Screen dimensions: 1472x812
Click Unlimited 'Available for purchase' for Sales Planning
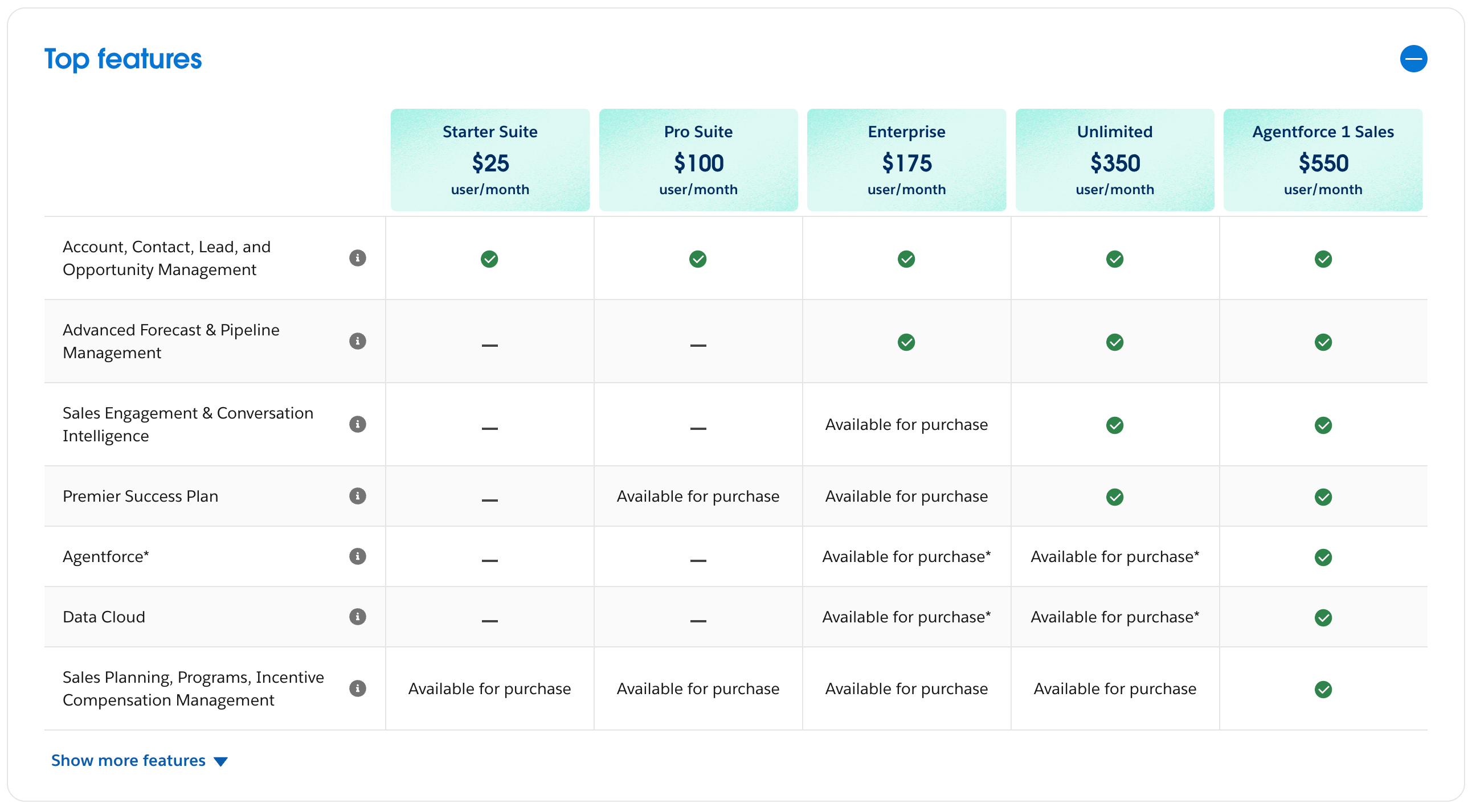pos(1115,688)
